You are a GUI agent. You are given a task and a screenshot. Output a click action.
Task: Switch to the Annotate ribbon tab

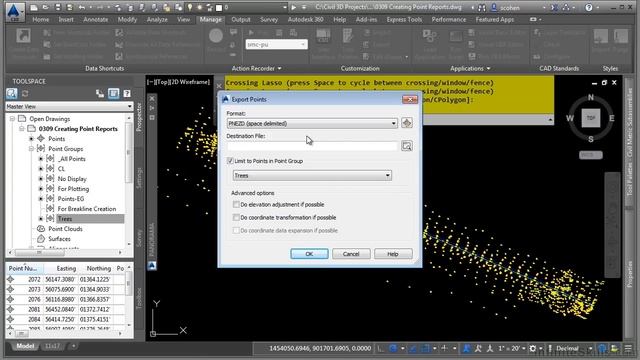[x=96, y=19]
